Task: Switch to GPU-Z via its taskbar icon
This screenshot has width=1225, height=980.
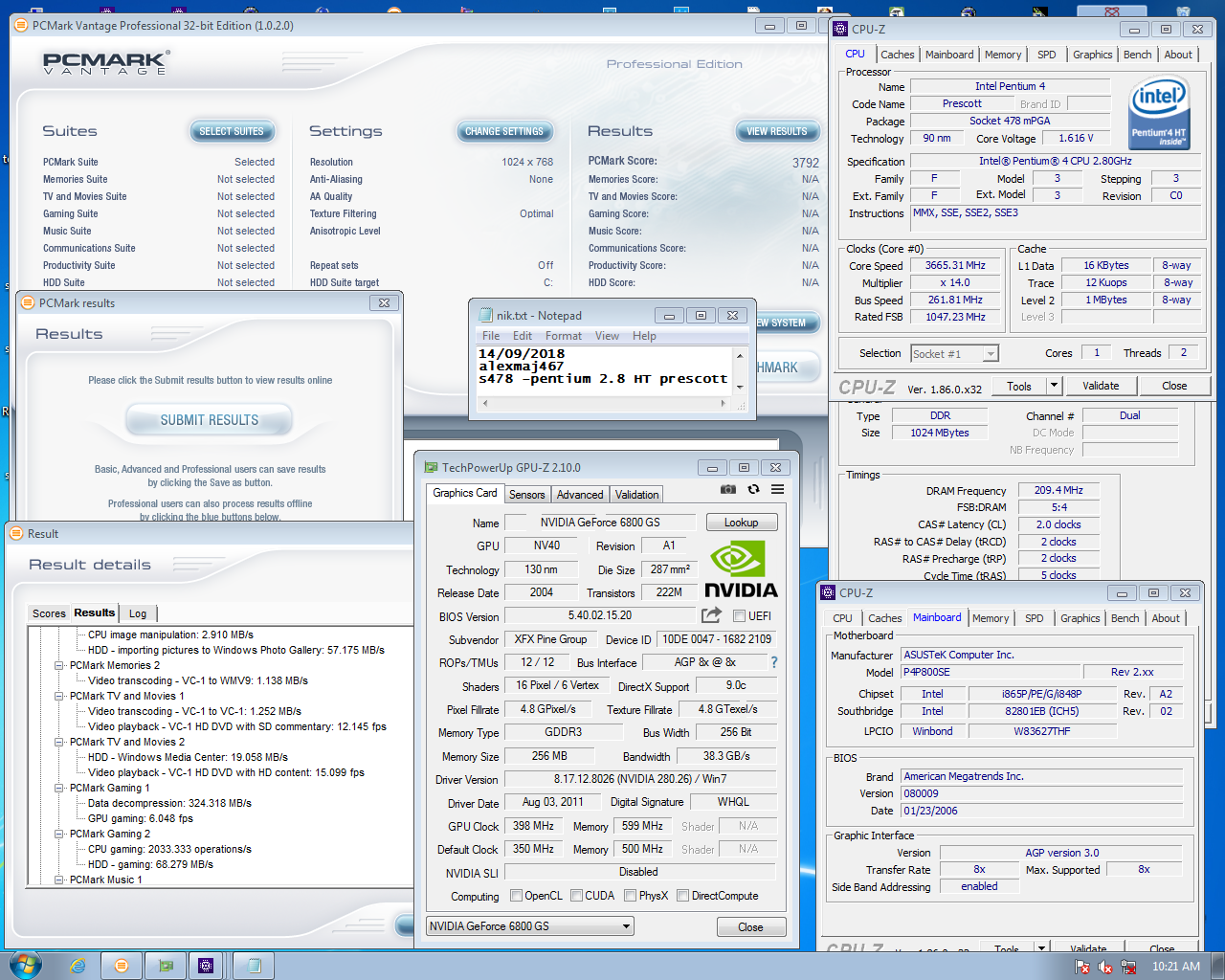Action: pyautogui.click(x=166, y=966)
